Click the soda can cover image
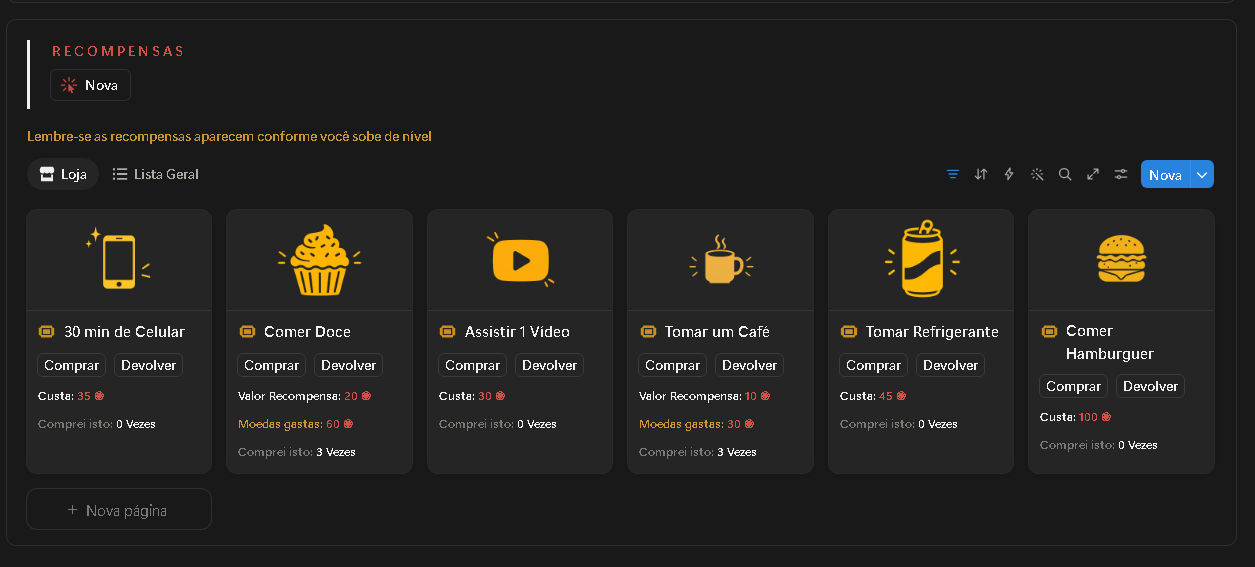The width and height of the screenshot is (1255, 567). coord(921,259)
